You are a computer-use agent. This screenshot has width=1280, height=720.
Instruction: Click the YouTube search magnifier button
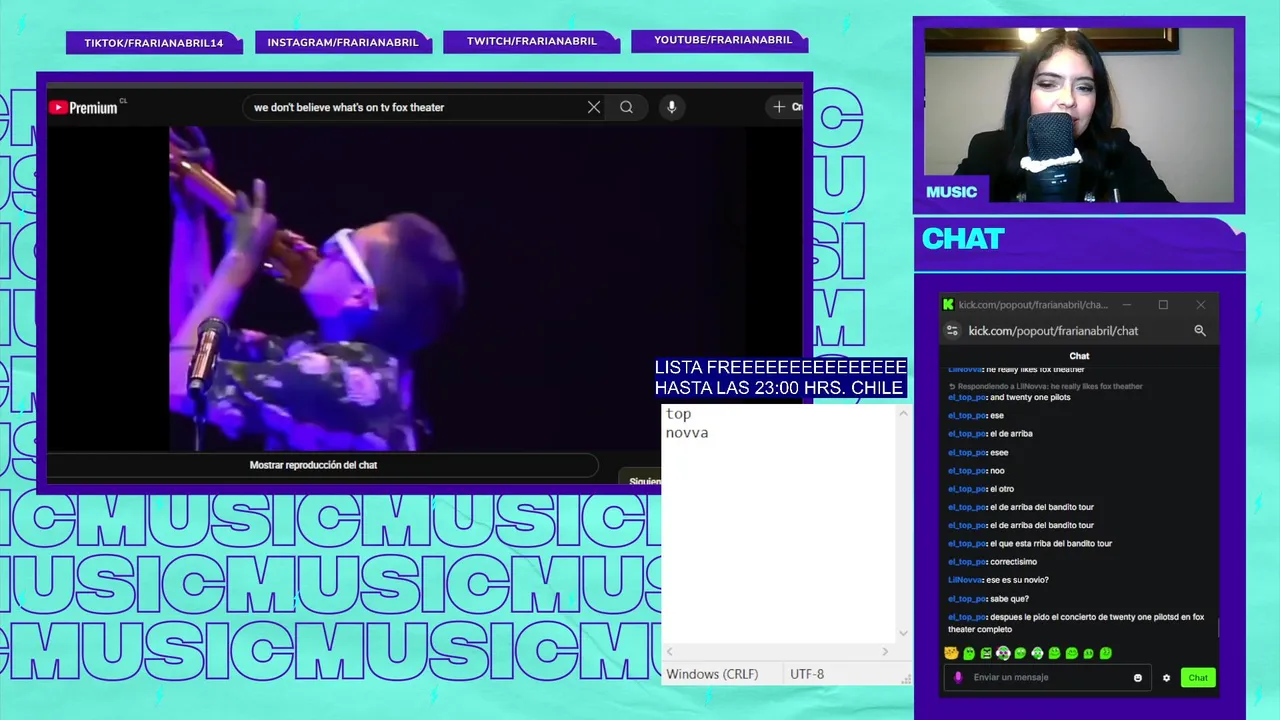click(x=626, y=107)
